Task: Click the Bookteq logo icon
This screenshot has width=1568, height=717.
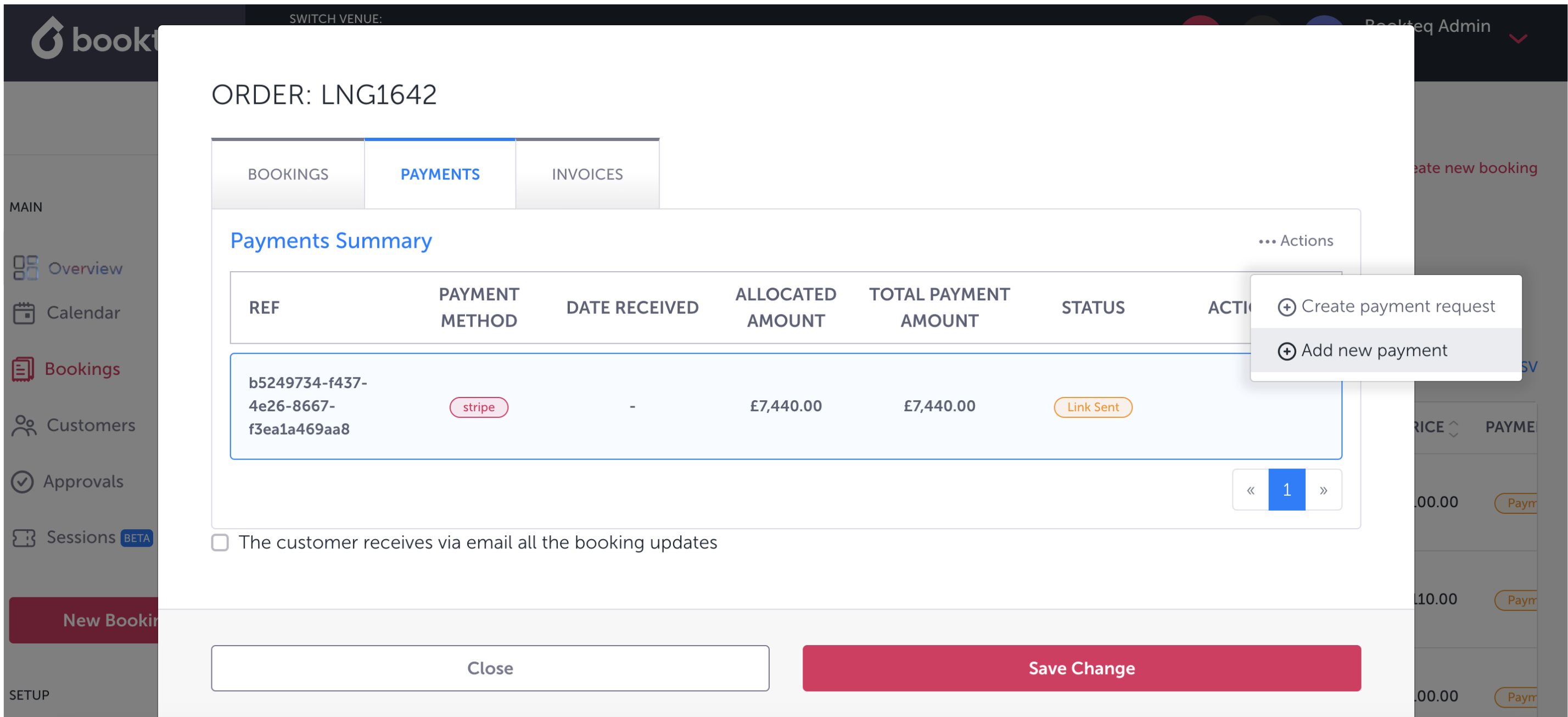Action: click(x=47, y=39)
